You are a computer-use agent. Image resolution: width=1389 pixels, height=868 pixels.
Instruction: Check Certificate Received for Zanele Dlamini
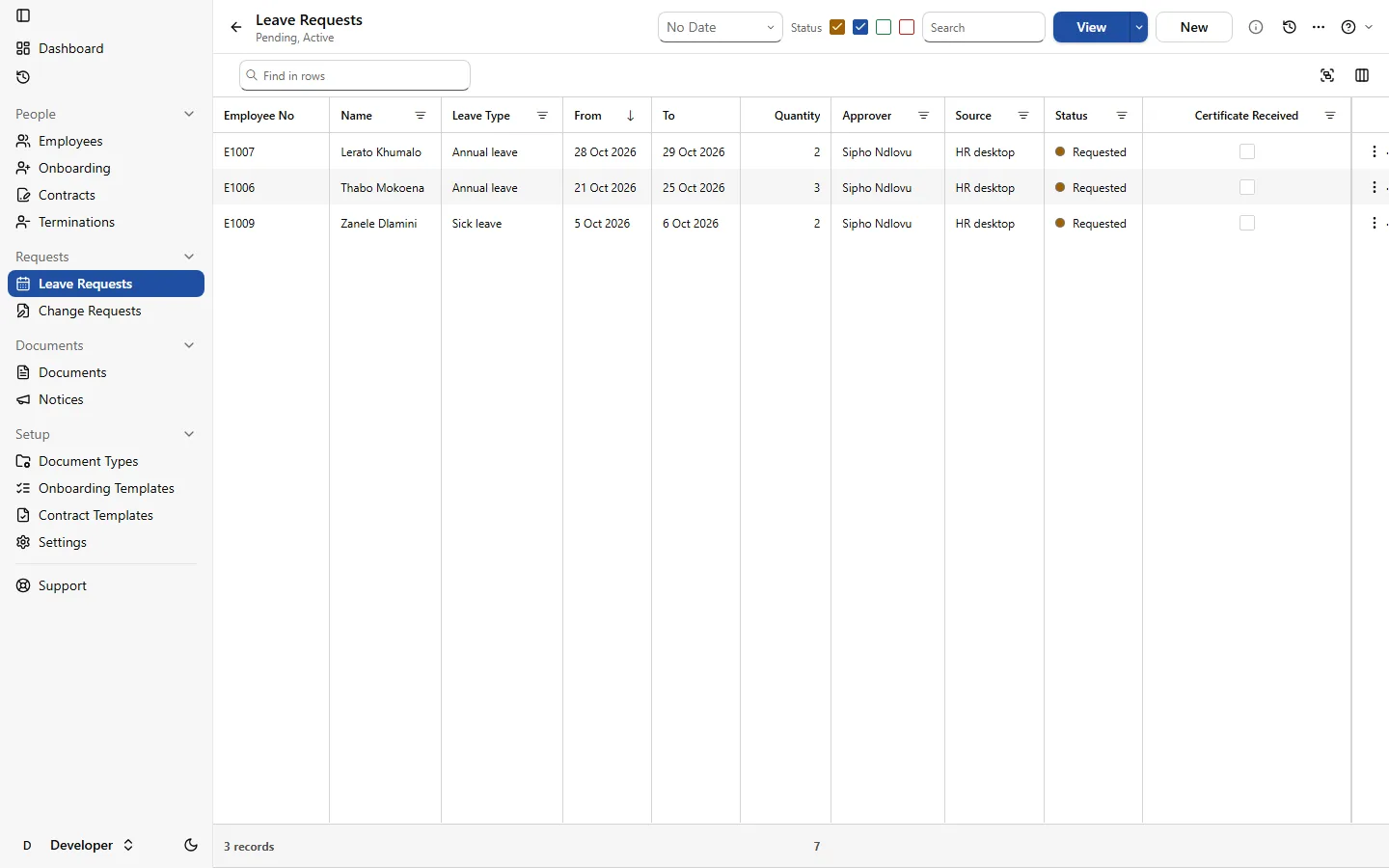click(x=1247, y=223)
